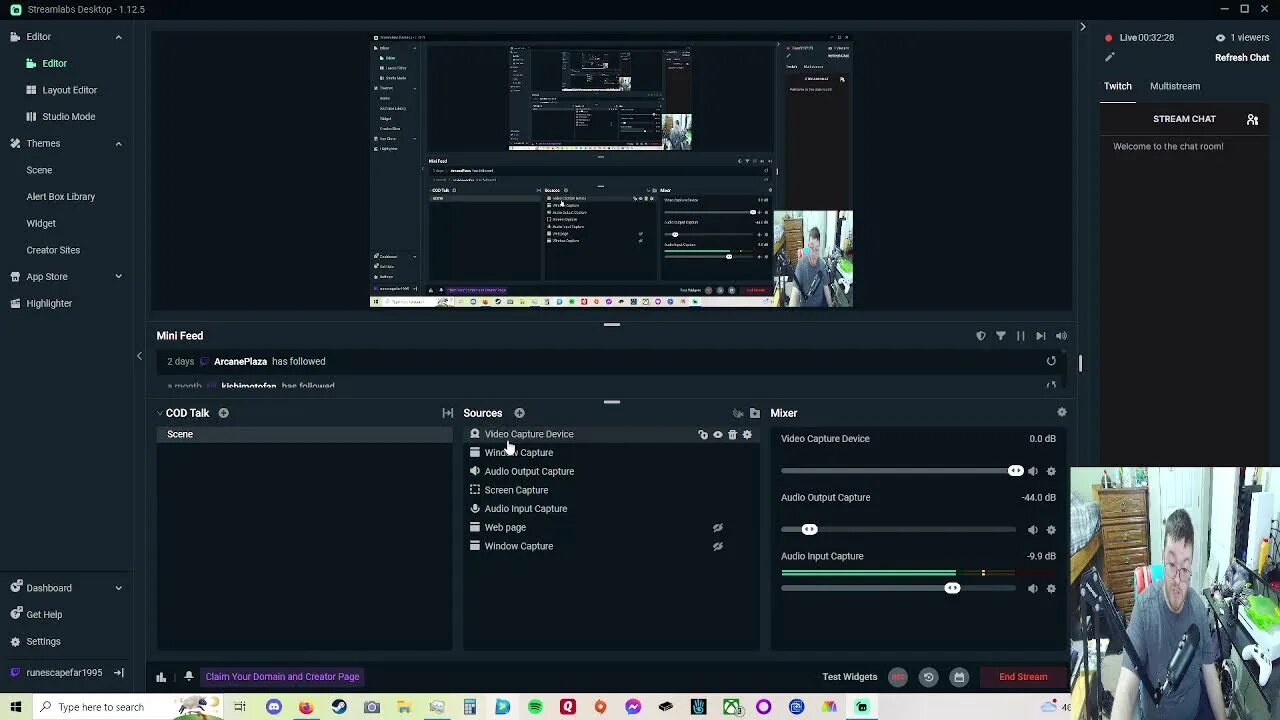The height and width of the screenshot is (720, 1280).
Task: Expand the App Store section
Action: click(x=118, y=277)
